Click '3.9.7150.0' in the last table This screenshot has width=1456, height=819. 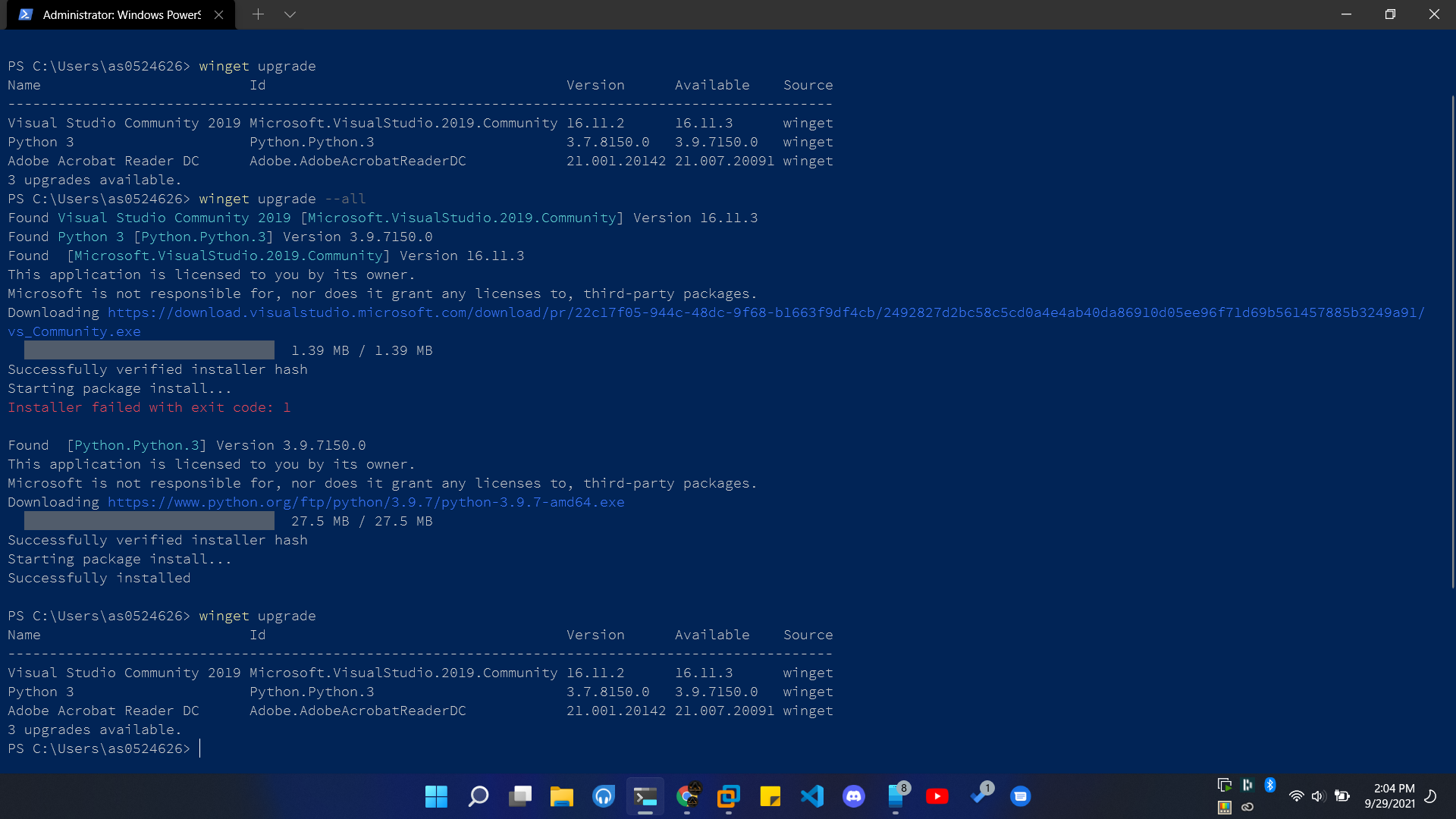(x=717, y=692)
